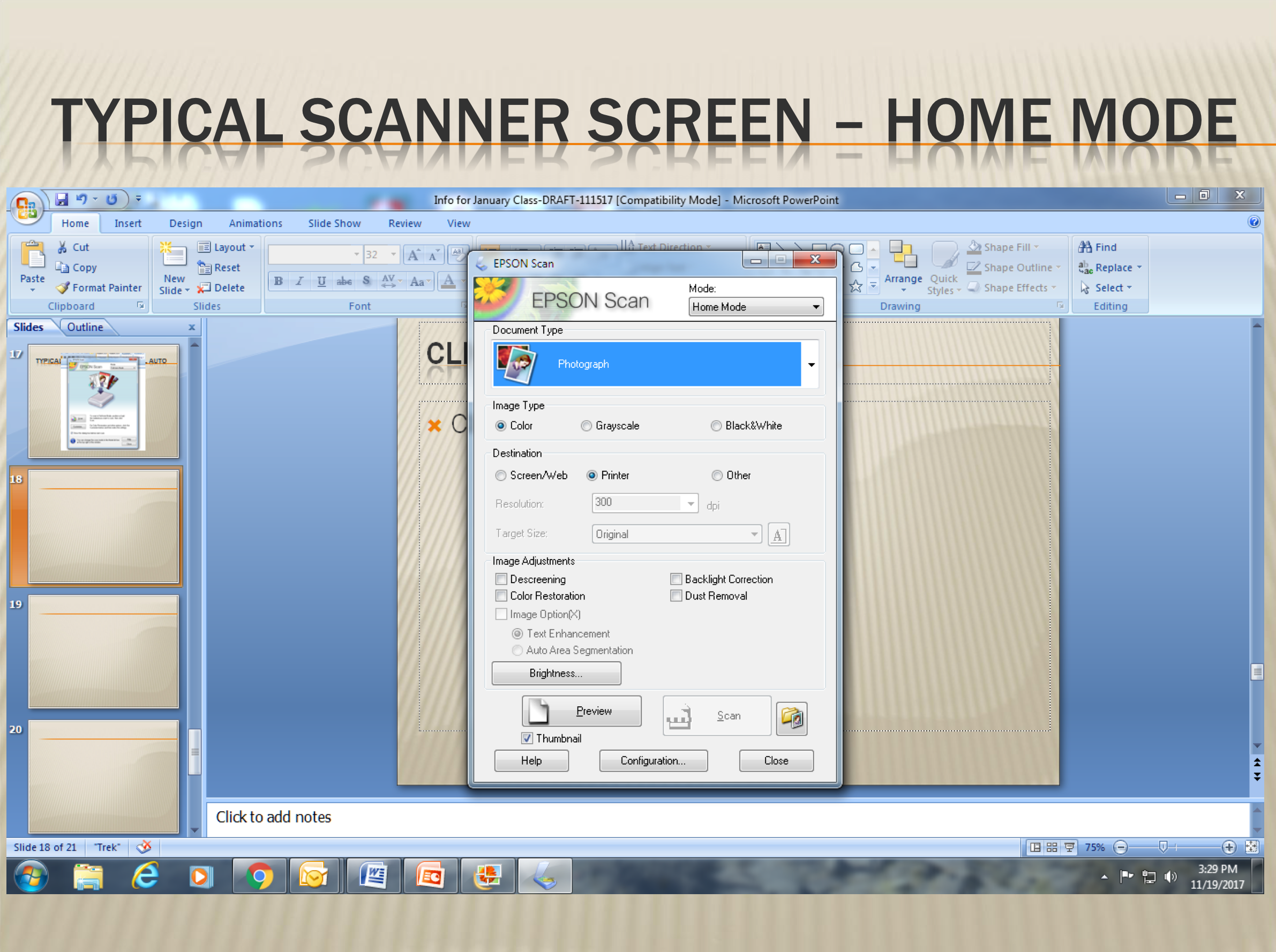Enable Descreening checkbox
The height and width of the screenshot is (952, 1276).
(x=501, y=579)
